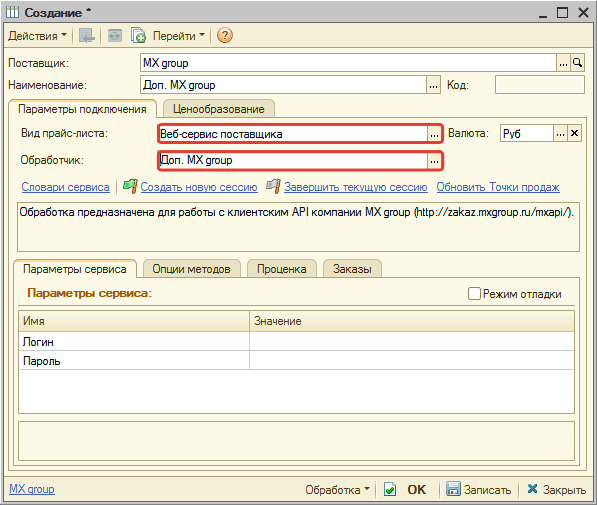Click the floppy disk Записать icon
The width and height of the screenshot is (597, 505).
[x=453, y=489]
